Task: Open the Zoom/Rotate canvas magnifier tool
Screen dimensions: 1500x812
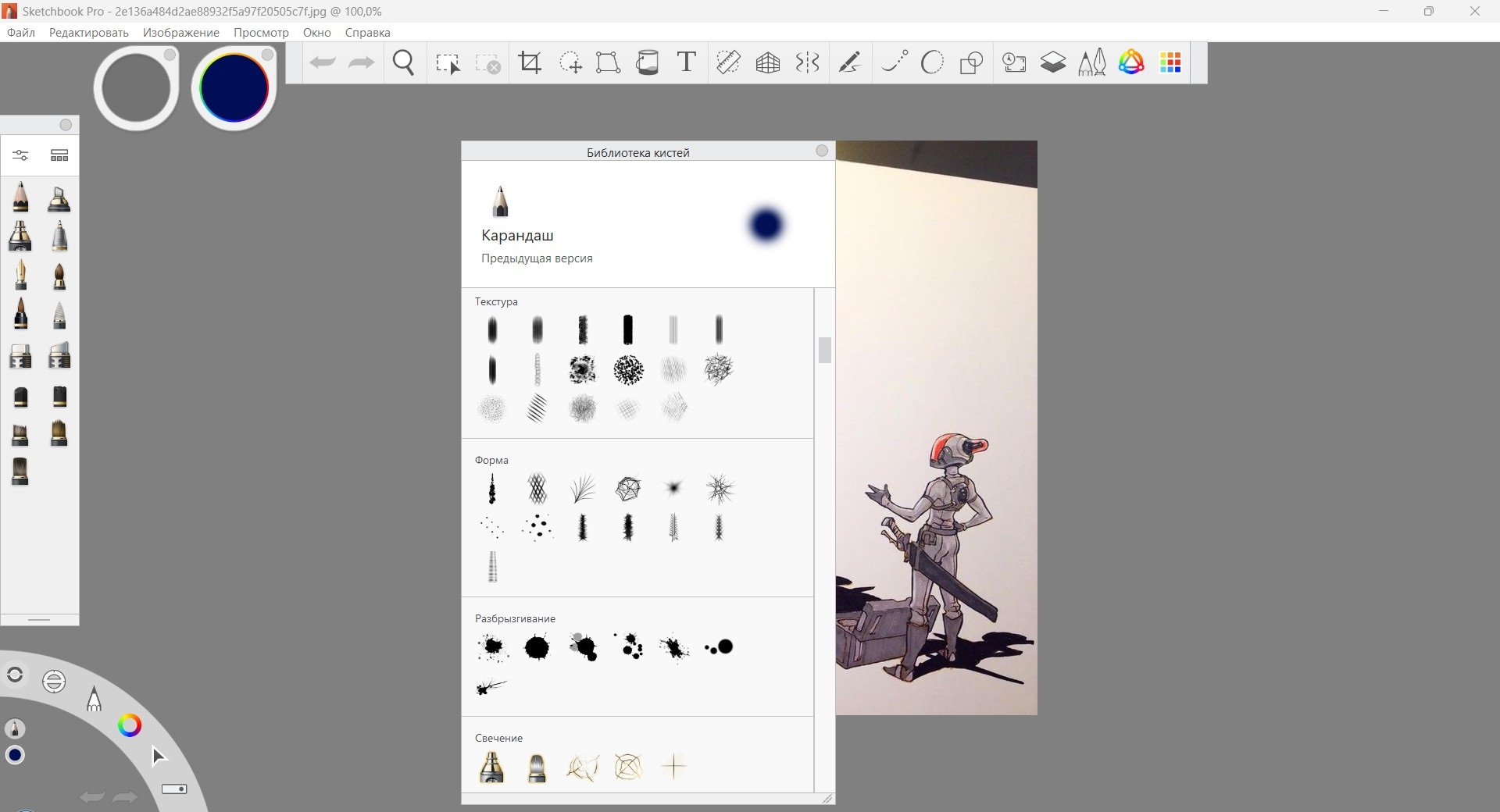Action: click(404, 62)
